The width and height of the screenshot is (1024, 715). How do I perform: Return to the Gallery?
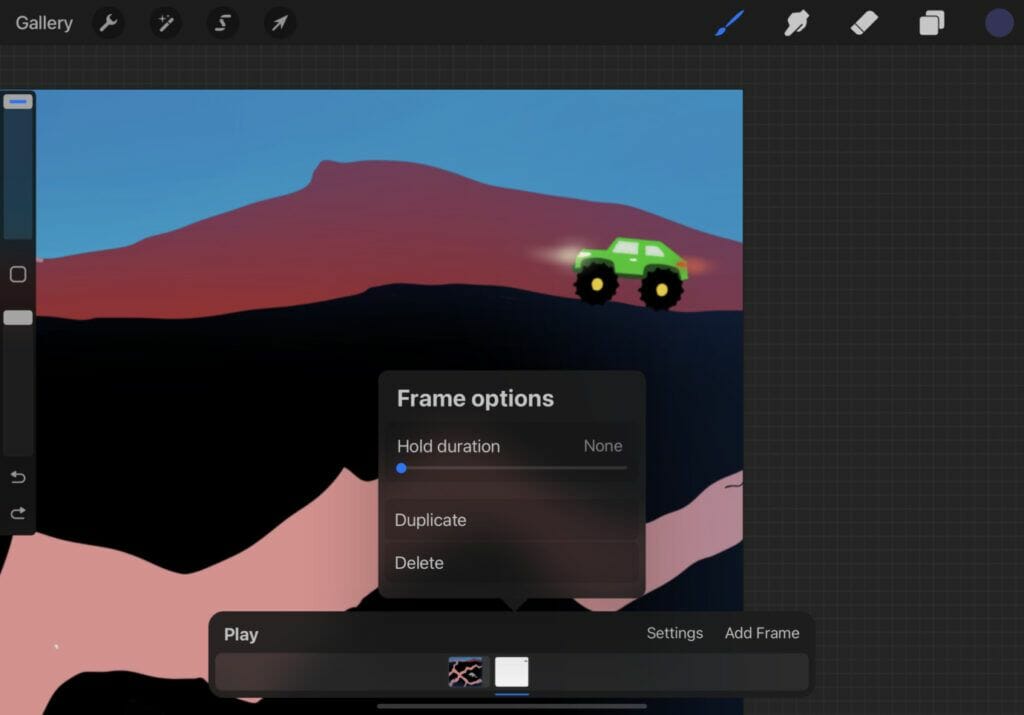click(x=44, y=23)
